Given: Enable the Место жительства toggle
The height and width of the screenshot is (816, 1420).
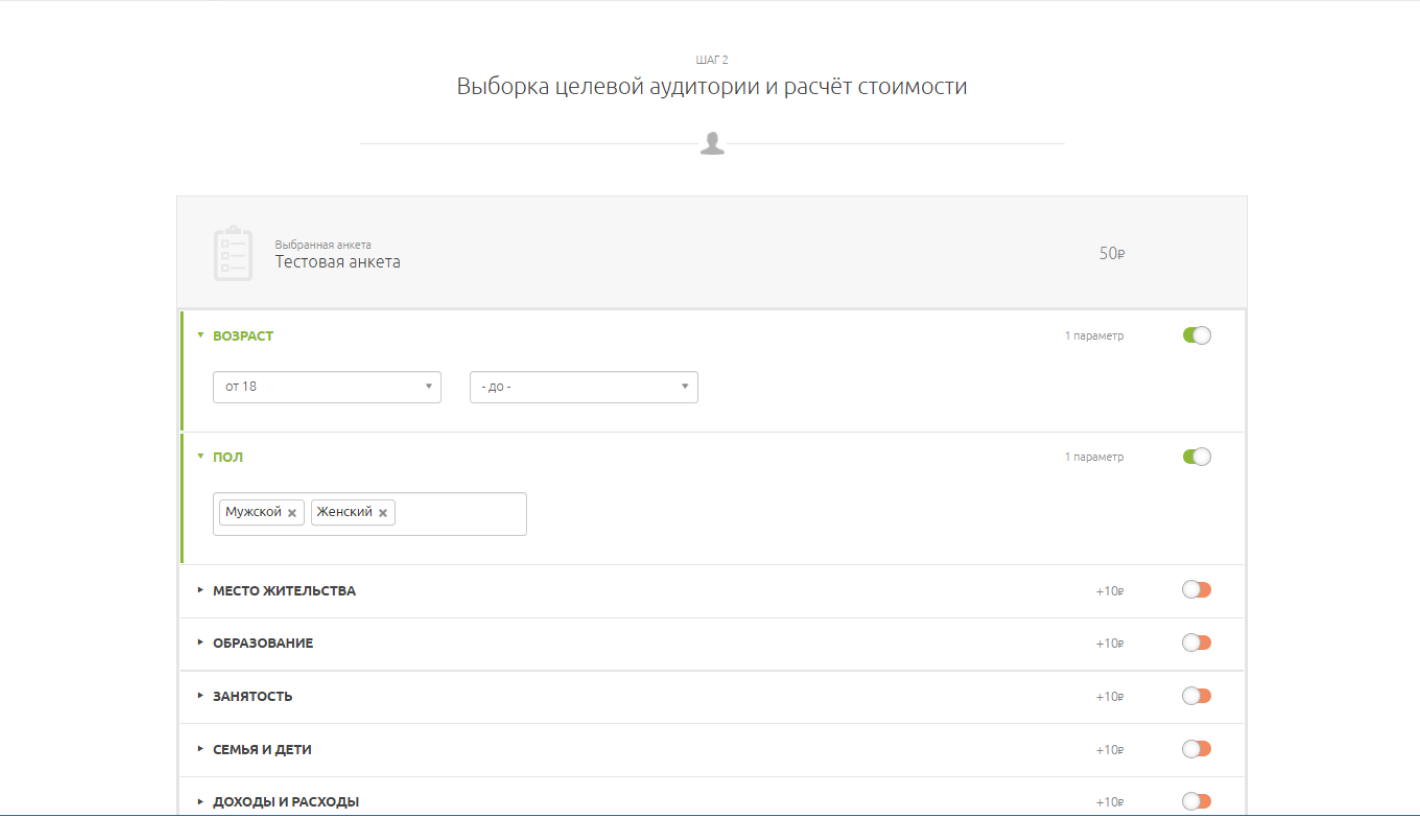Looking at the screenshot, I should 1196,590.
